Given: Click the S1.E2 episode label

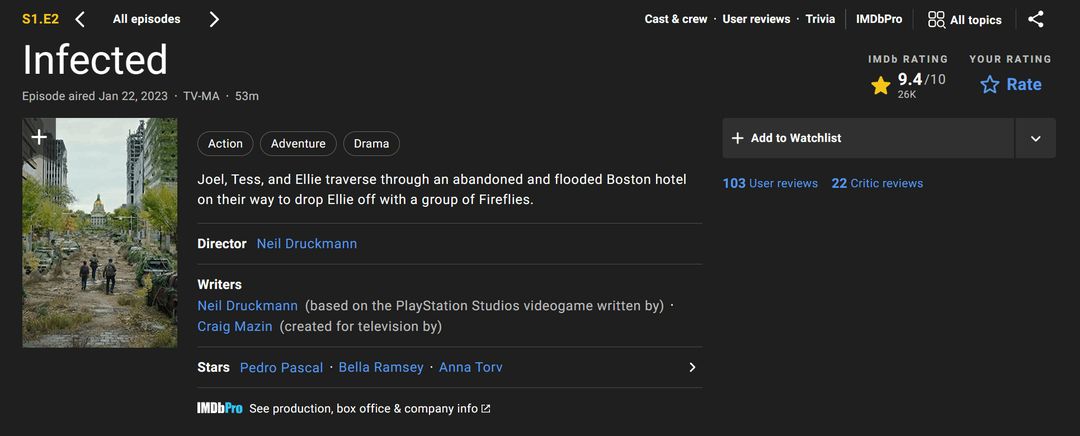Looking at the screenshot, I should pos(41,19).
